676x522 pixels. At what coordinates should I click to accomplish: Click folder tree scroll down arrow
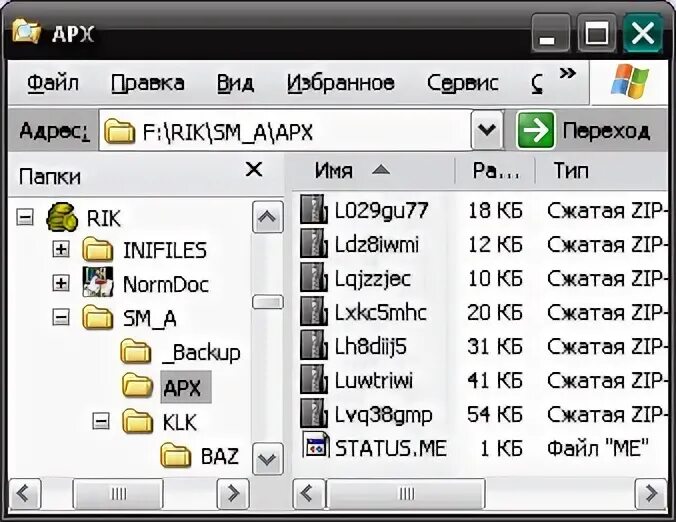[267, 459]
